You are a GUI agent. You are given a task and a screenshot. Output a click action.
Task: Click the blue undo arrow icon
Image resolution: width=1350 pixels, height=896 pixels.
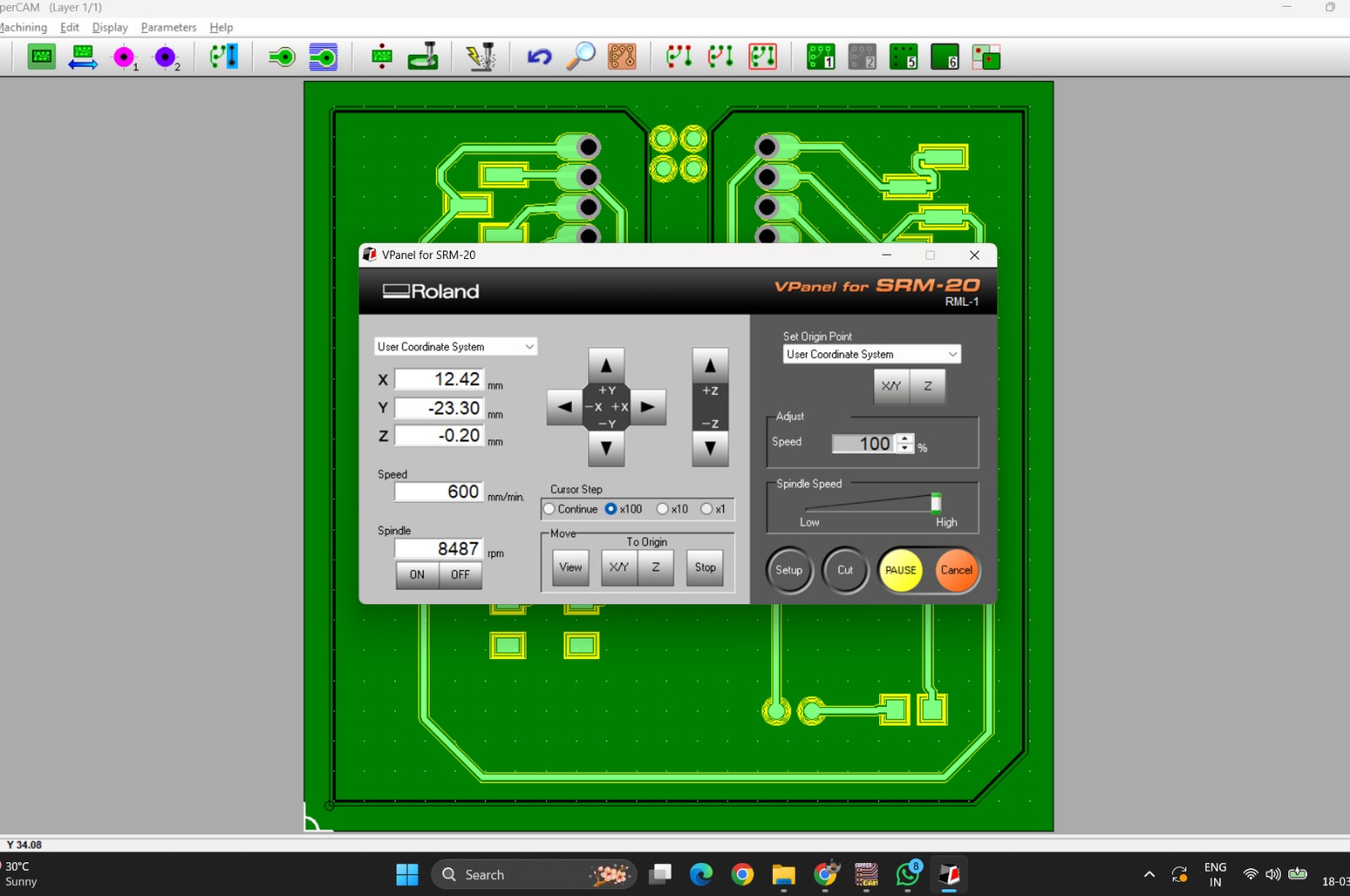pyautogui.click(x=539, y=57)
